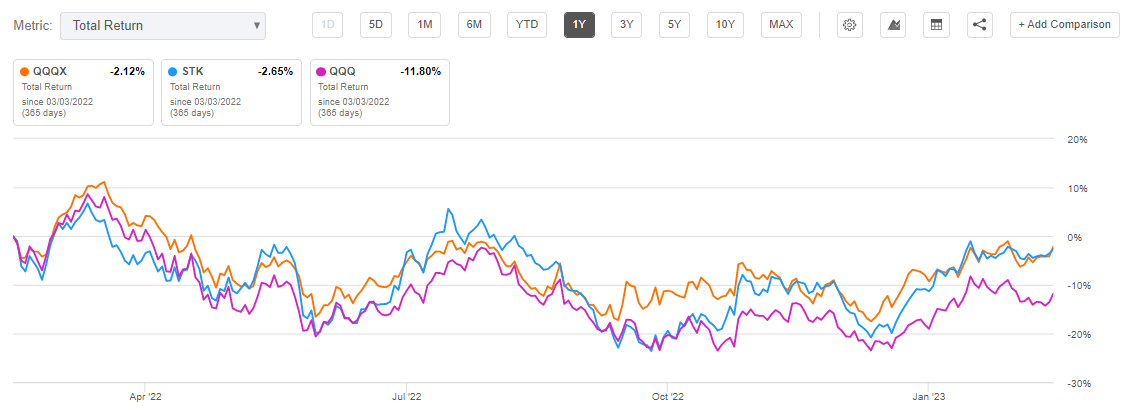Switch to the YTD range
Viewport: 1125px width, 407px height.
527,25
